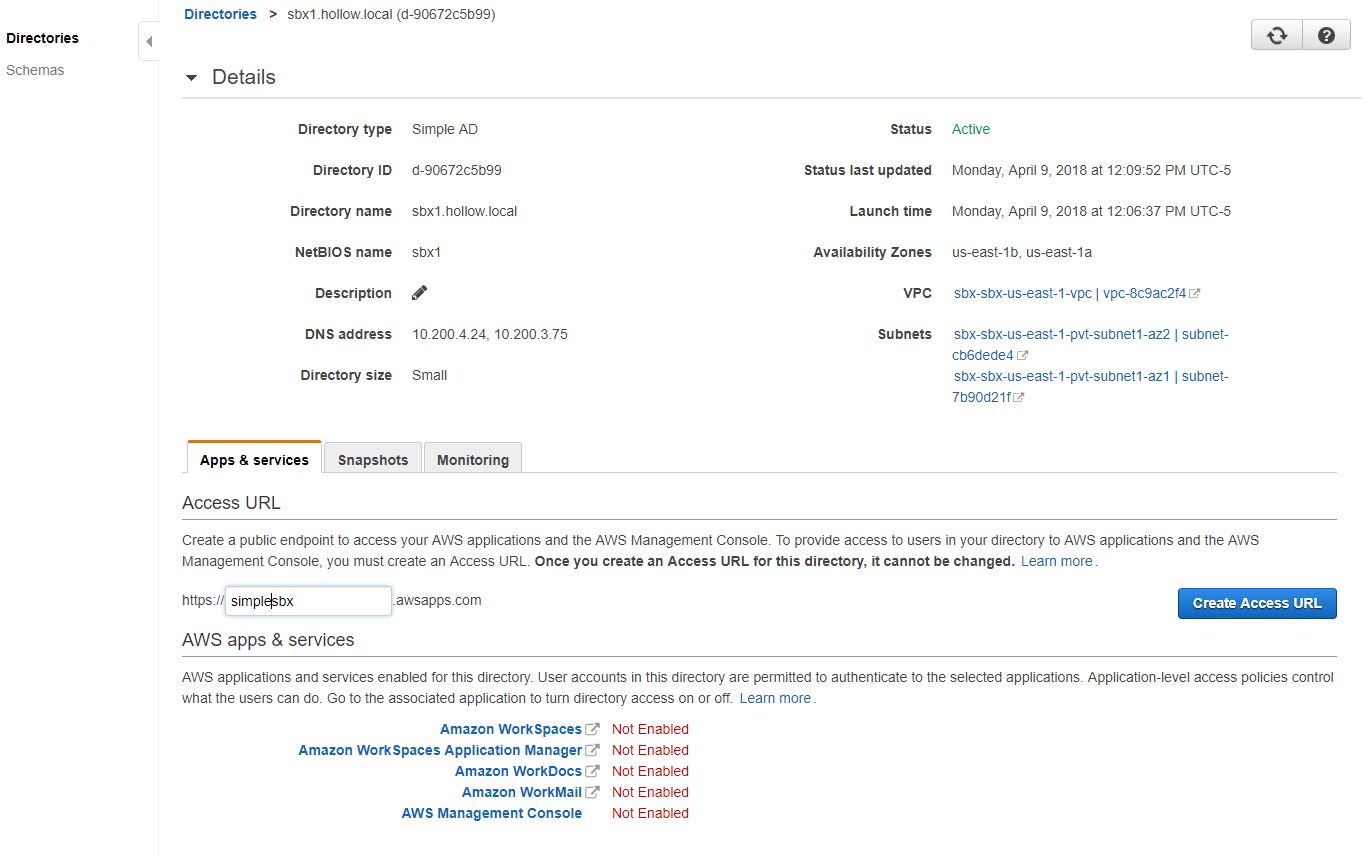Click the Access URL text field
1364x856 pixels.
pyautogui.click(x=308, y=601)
